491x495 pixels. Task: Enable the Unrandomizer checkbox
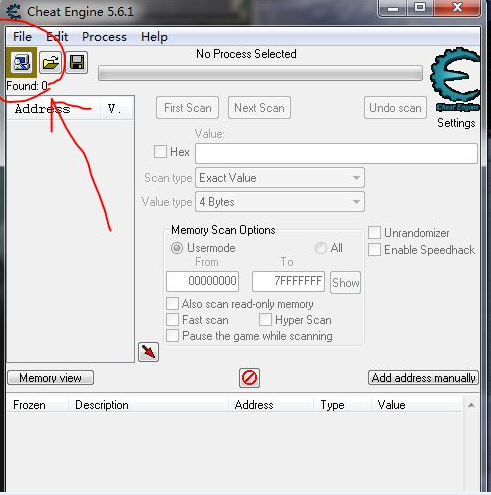[x=374, y=233]
